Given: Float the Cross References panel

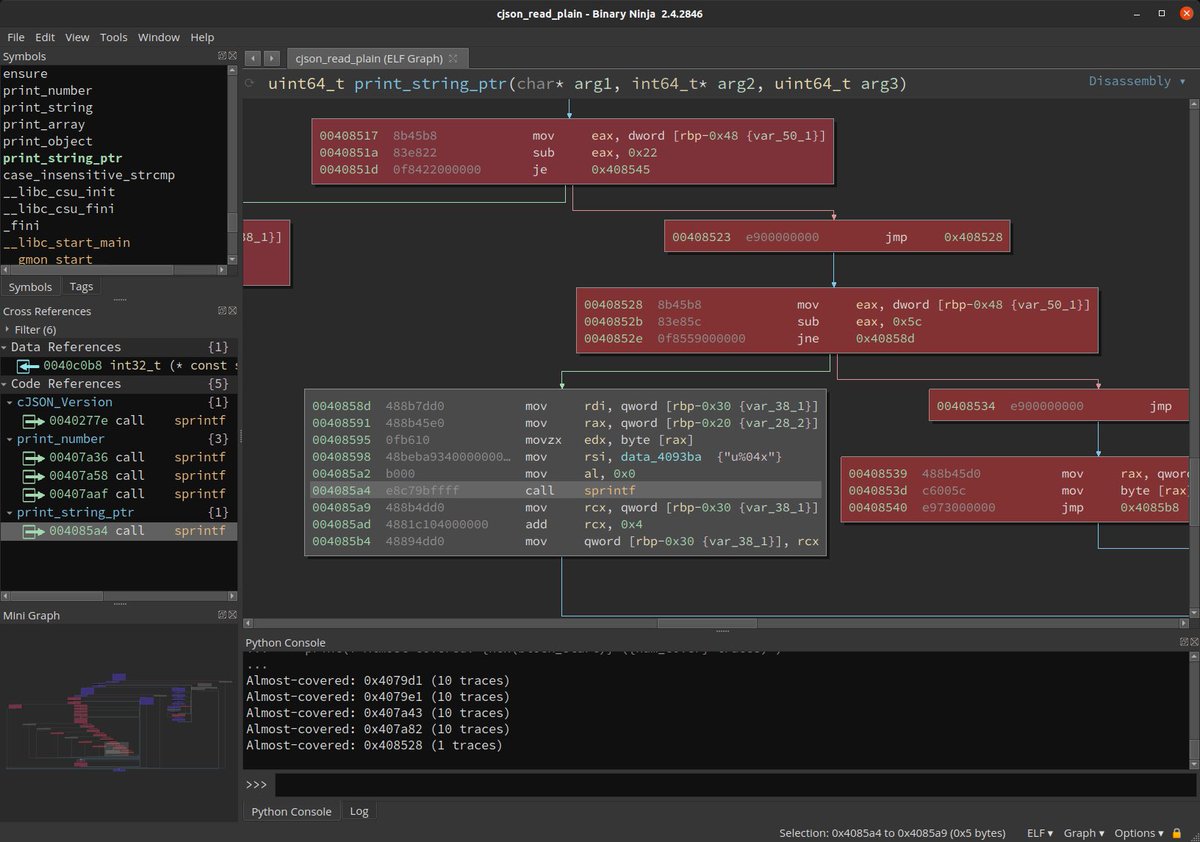Looking at the screenshot, I should pyautogui.click(x=222, y=311).
